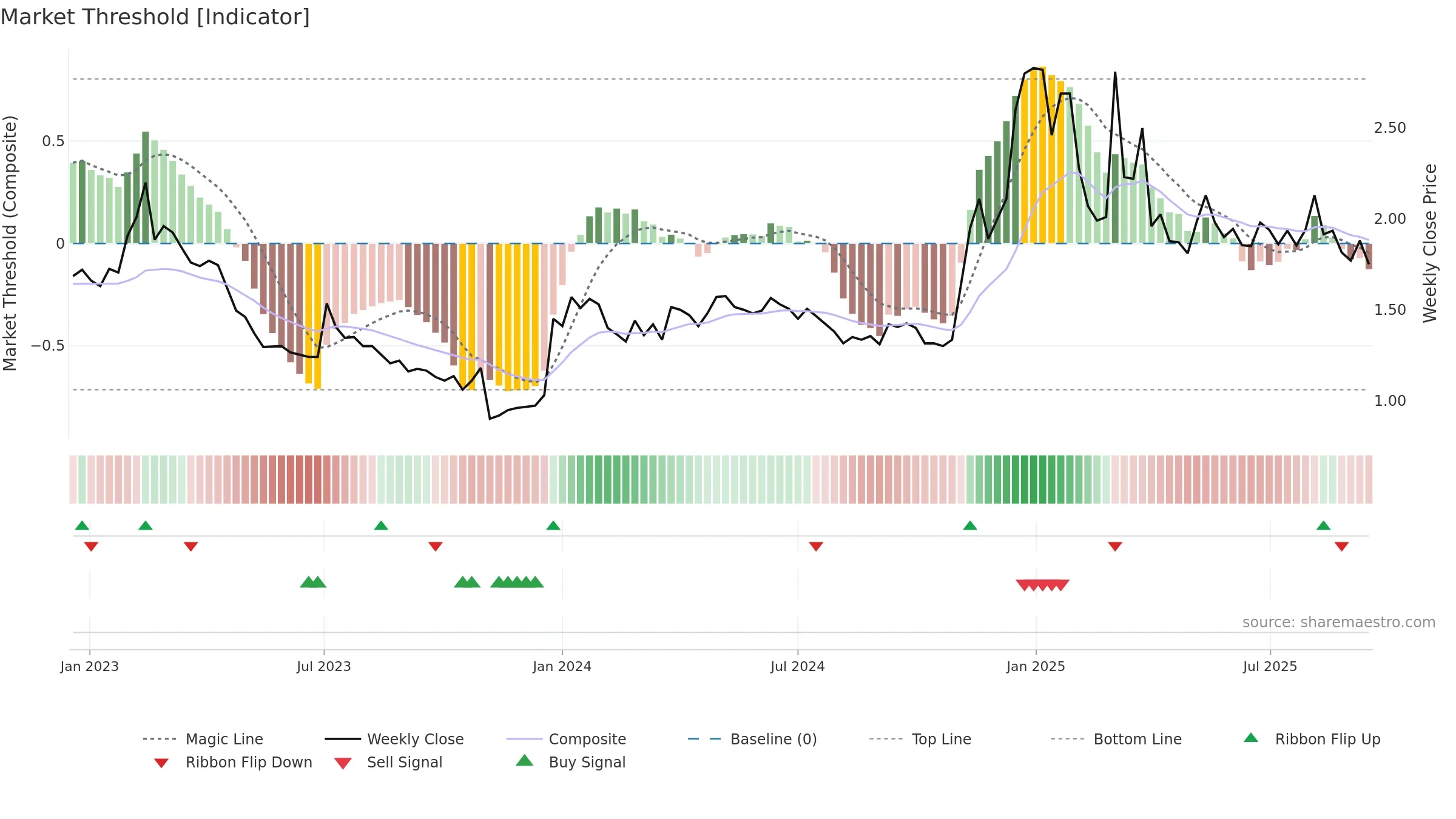
Task: Toggle the Baseline (0) legend entry
Action: point(752,739)
